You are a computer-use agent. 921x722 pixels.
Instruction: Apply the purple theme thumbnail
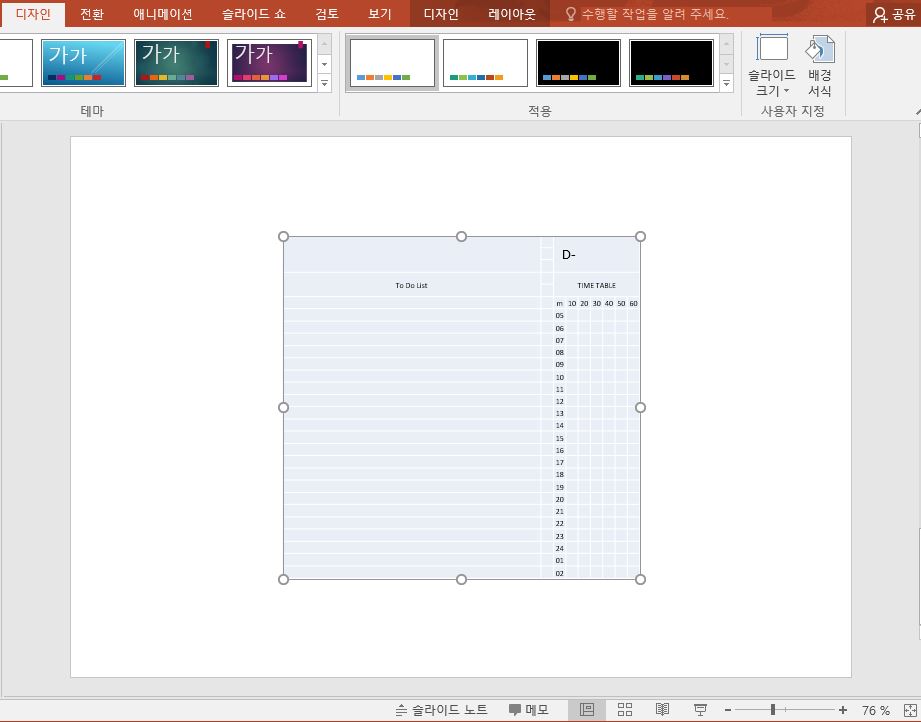pyautogui.click(x=269, y=63)
